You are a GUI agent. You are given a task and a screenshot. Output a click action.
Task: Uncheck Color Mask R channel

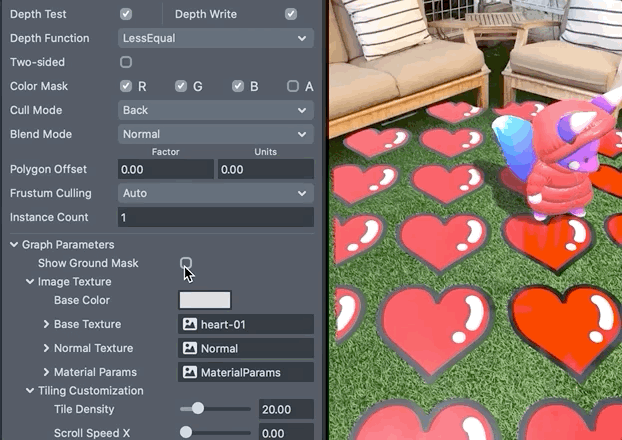coord(126,86)
